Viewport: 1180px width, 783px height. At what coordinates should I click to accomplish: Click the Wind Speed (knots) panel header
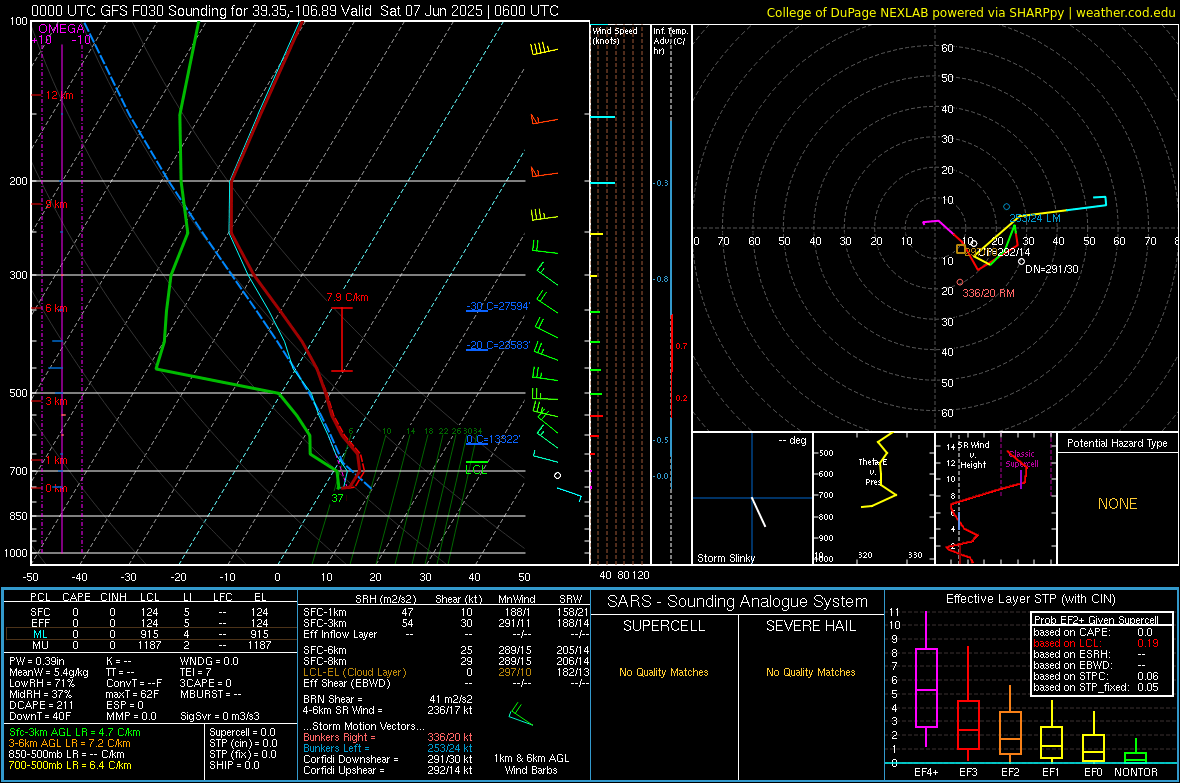click(615, 35)
